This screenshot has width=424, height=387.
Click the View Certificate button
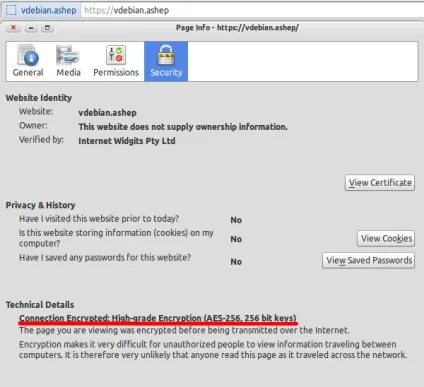[380, 183]
